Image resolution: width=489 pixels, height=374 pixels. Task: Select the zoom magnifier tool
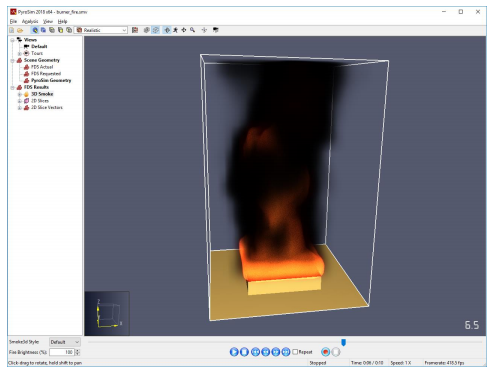pos(193,30)
